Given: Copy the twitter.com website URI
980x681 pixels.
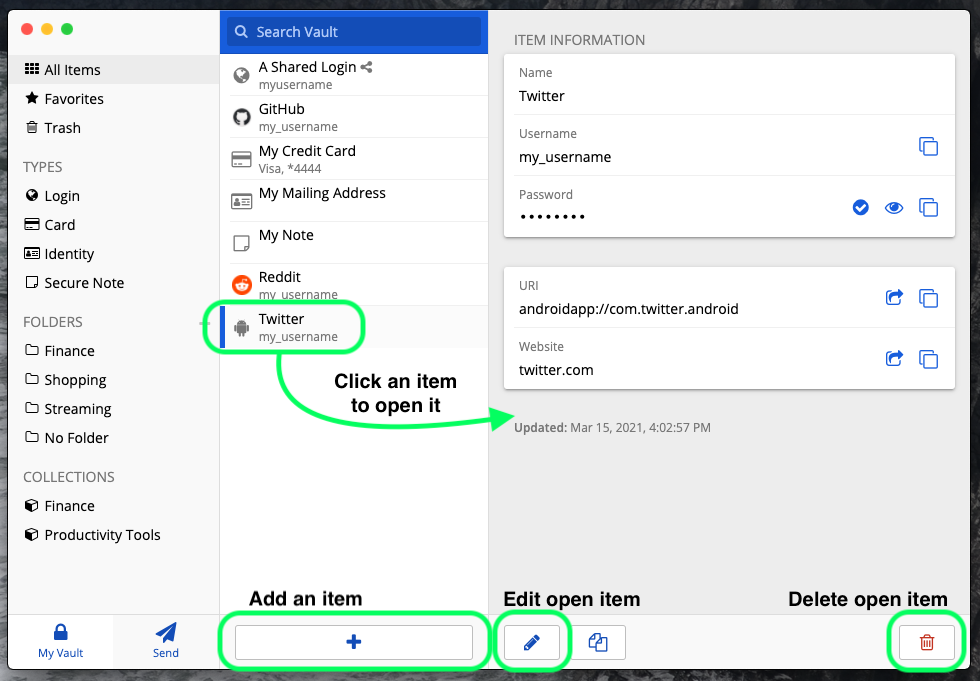Looking at the screenshot, I should 928,359.
